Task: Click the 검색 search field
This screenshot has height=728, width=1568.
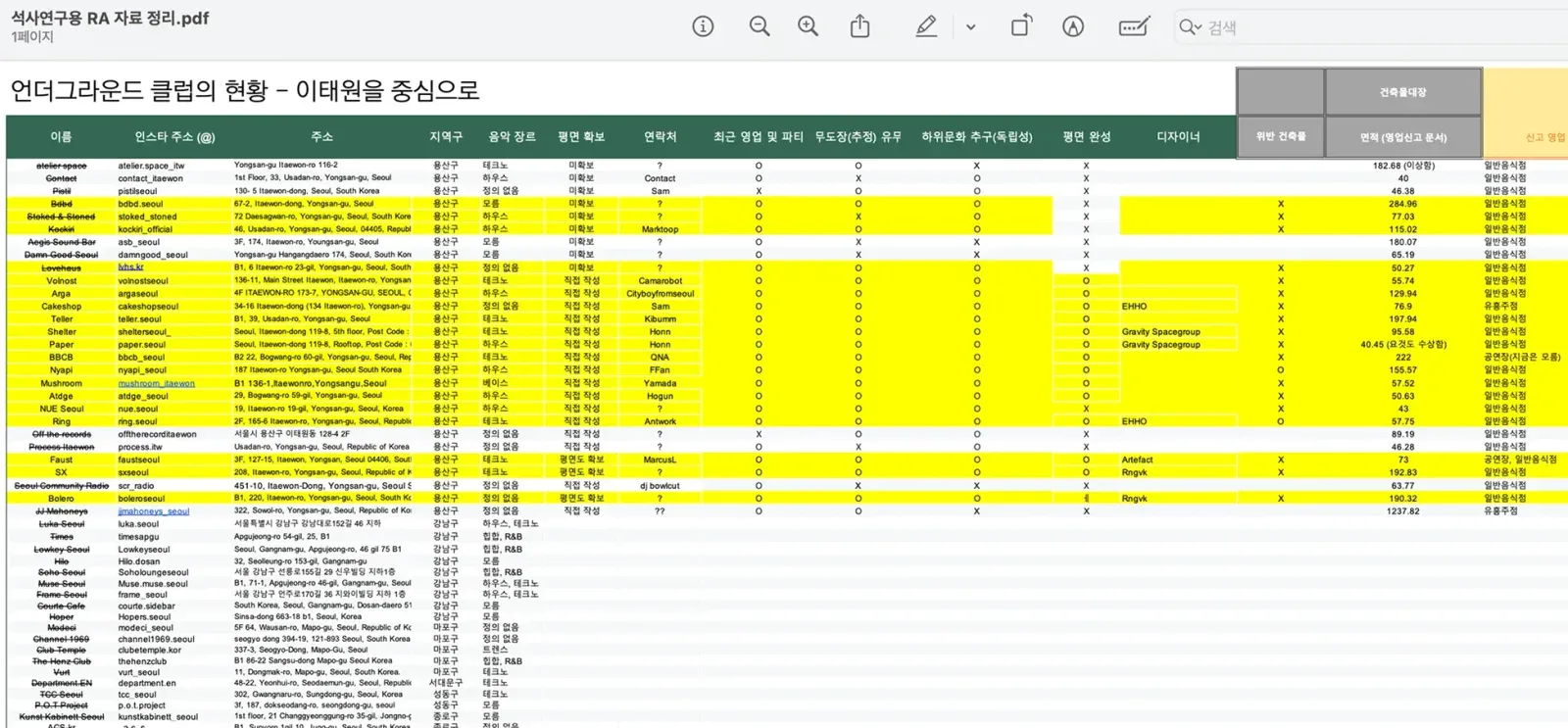Action: 1372,27
